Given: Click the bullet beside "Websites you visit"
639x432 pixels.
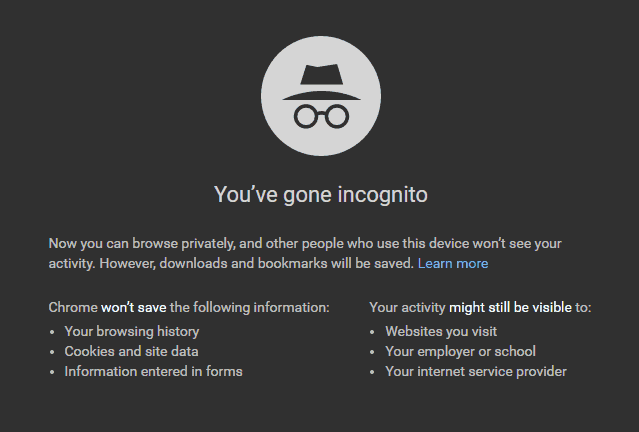Looking at the screenshot, I should coord(374,332).
